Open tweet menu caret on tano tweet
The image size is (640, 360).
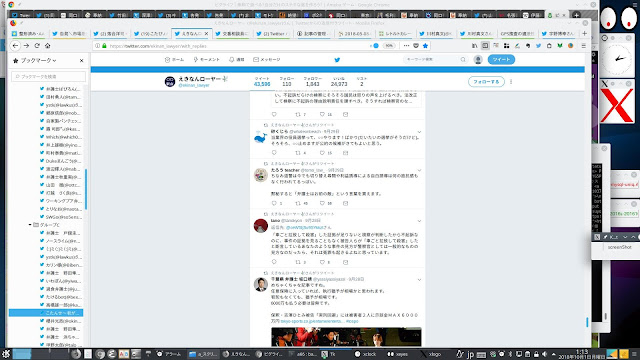419,221
